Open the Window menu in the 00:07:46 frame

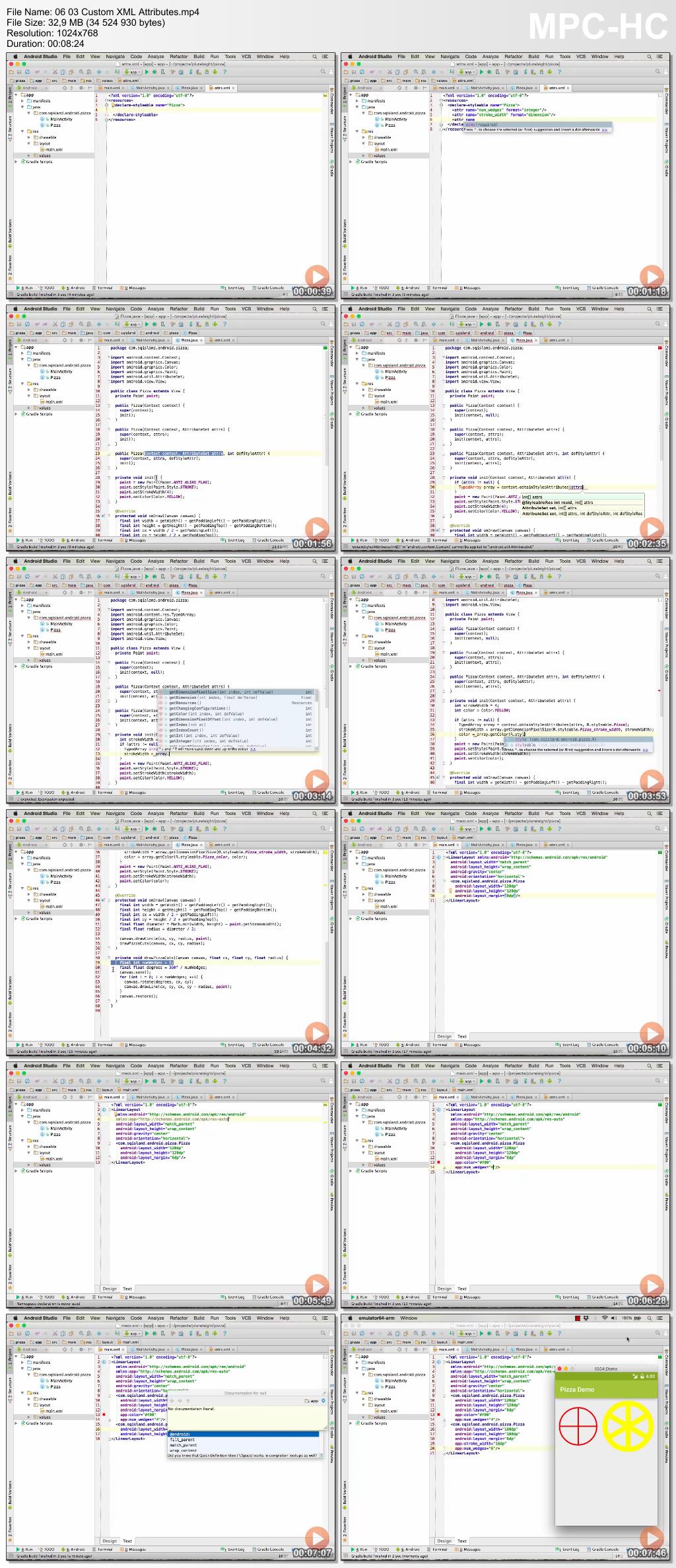point(409,1318)
